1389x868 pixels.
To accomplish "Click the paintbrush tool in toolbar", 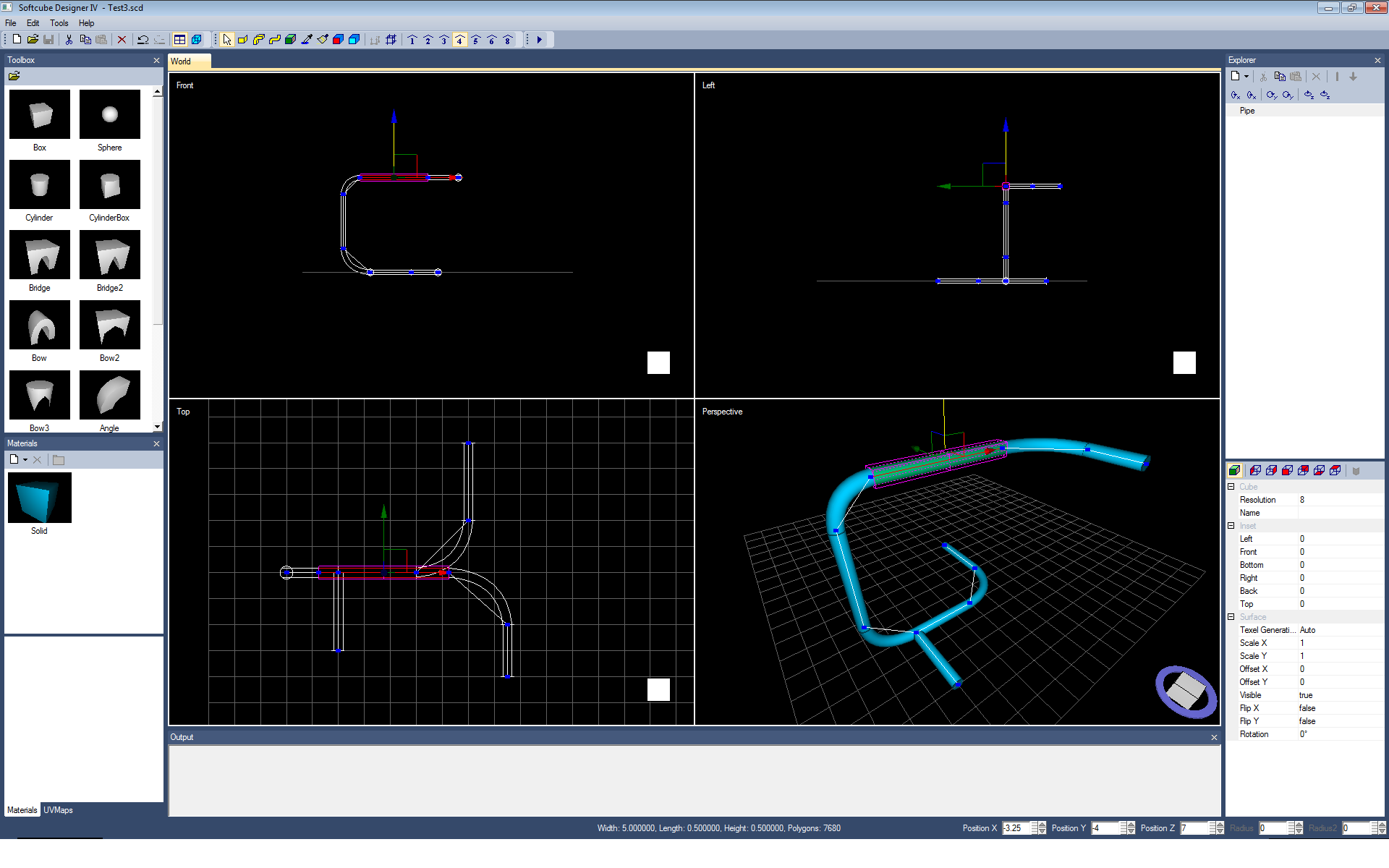I will tap(323, 40).
